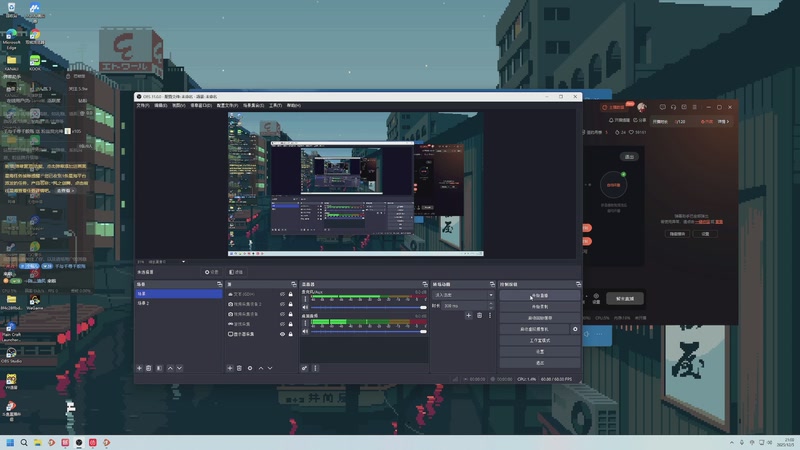Adjust the transition duration stepper arrows
This screenshot has height=450, width=800.
[491, 306]
